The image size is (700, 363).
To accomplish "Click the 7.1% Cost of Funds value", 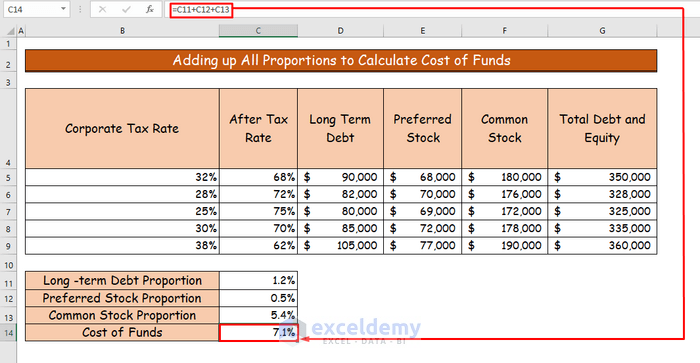I will 258,333.
